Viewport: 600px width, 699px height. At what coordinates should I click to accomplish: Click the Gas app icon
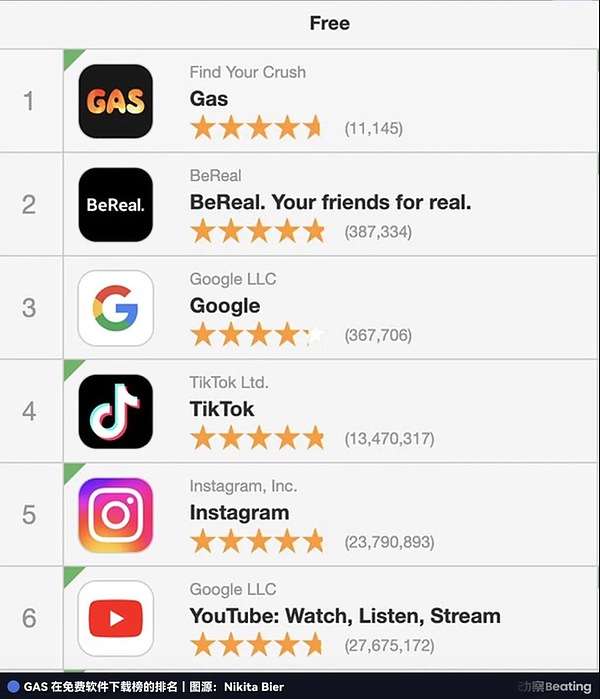(x=115, y=101)
